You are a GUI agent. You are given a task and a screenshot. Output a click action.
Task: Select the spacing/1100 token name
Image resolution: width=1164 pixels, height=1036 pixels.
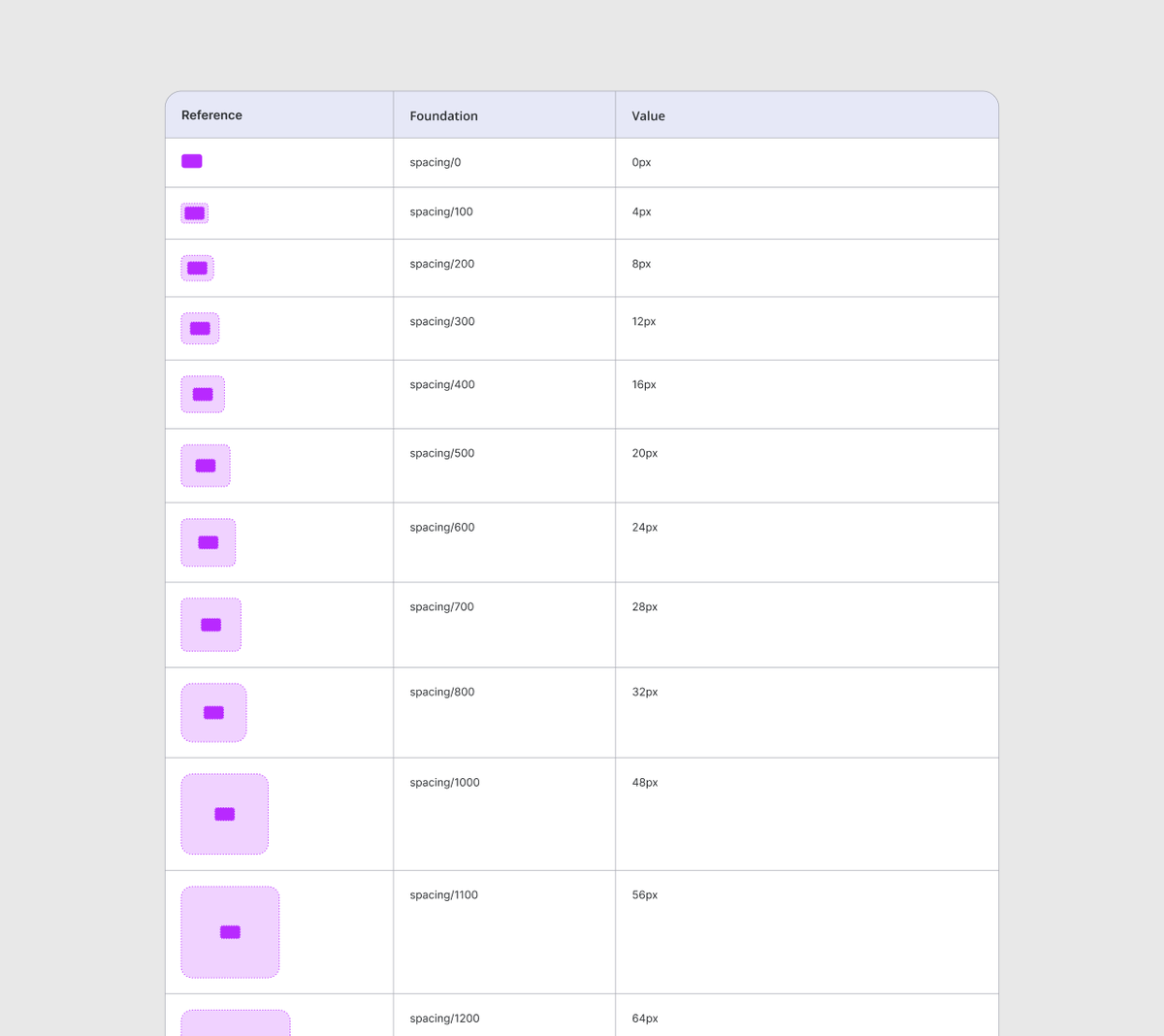coord(444,895)
